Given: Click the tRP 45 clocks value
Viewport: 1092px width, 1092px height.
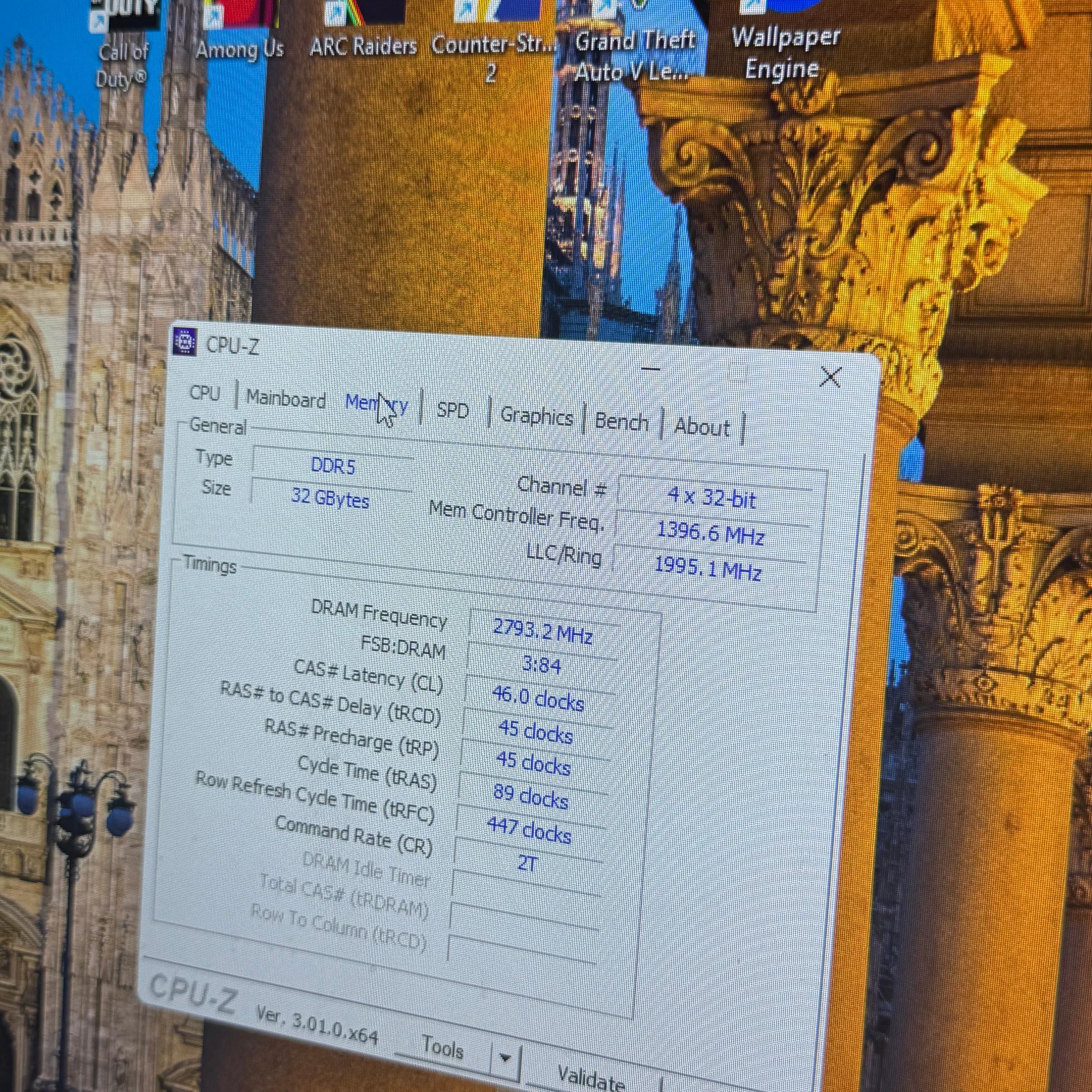Looking at the screenshot, I should pos(533,764).
